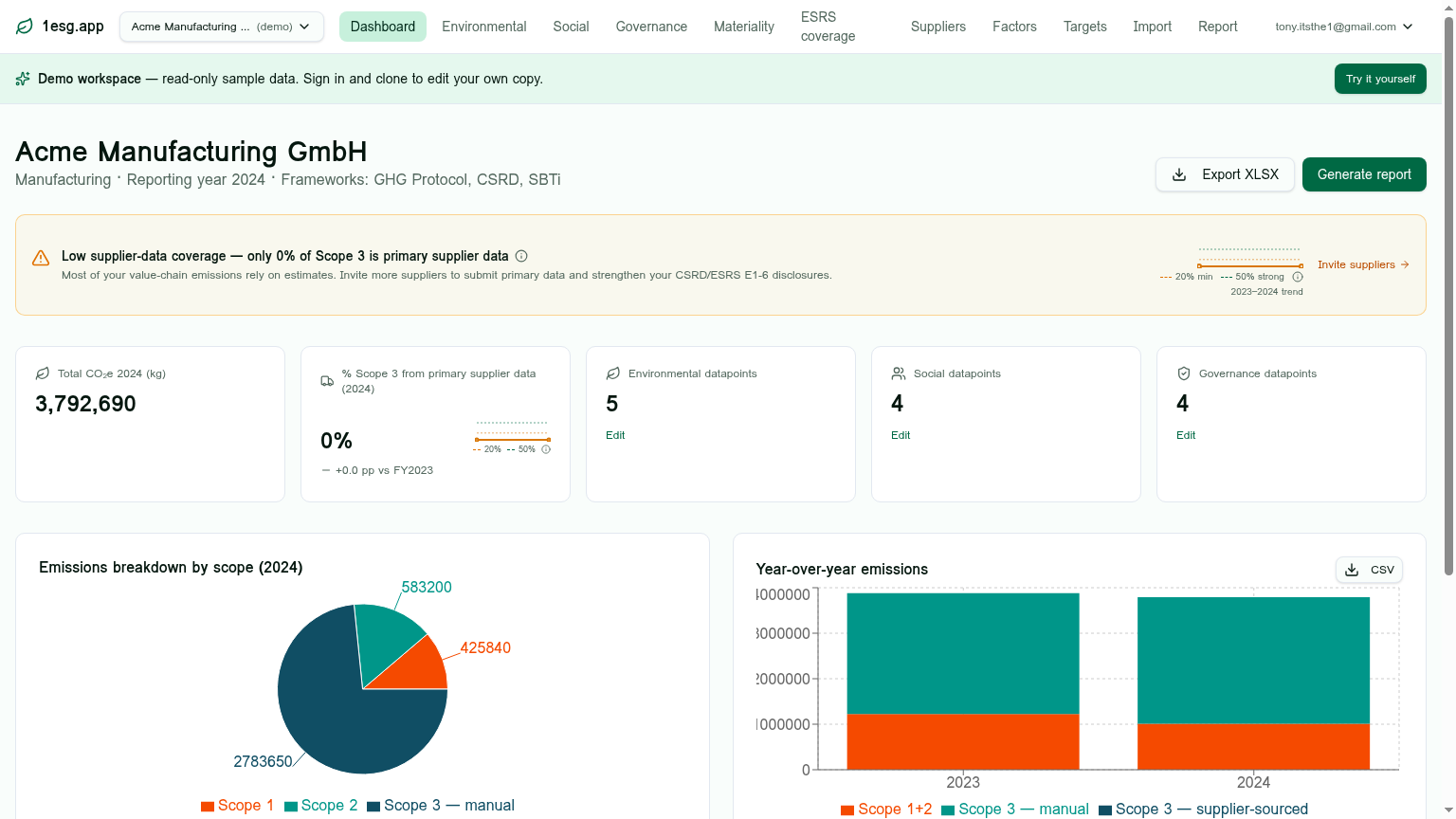Go to the Targets page
Image resolution: width=1456 pixels, height=819 pixels.
point(1085,27)
